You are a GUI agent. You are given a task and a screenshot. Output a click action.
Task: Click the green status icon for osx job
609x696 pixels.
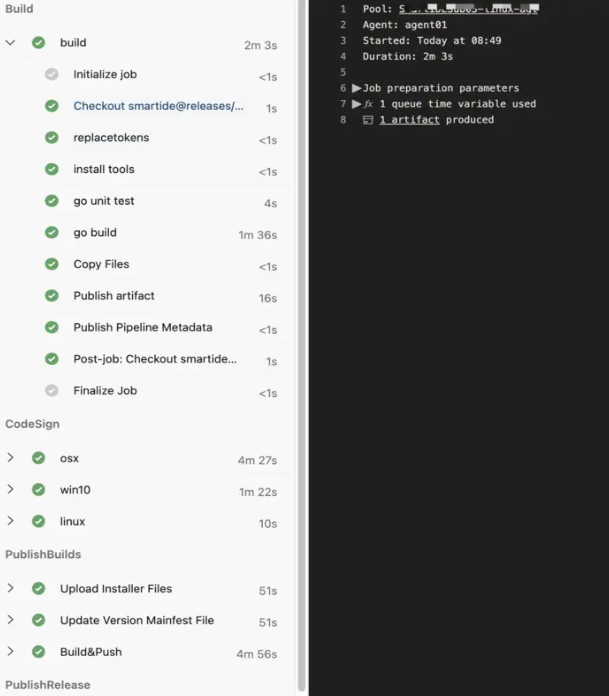pyautogui.click(x=38, y=459)
